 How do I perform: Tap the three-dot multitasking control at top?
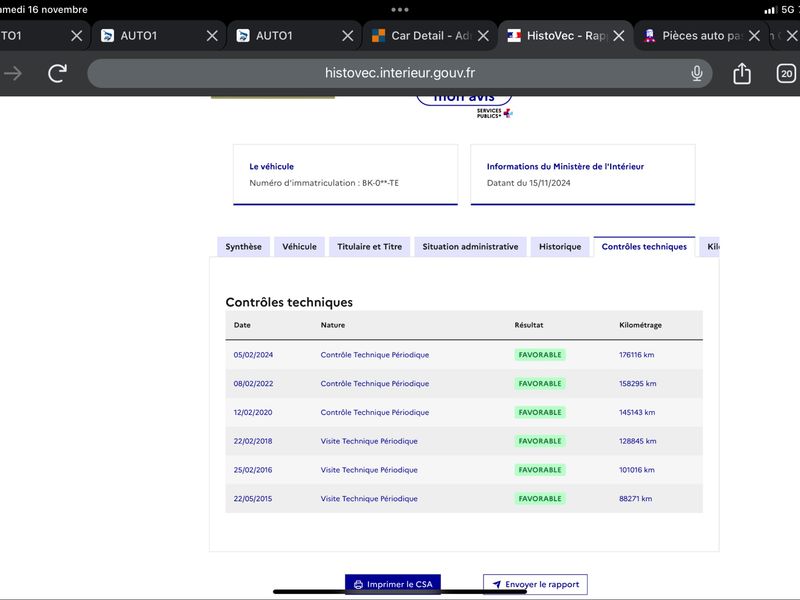400,9
